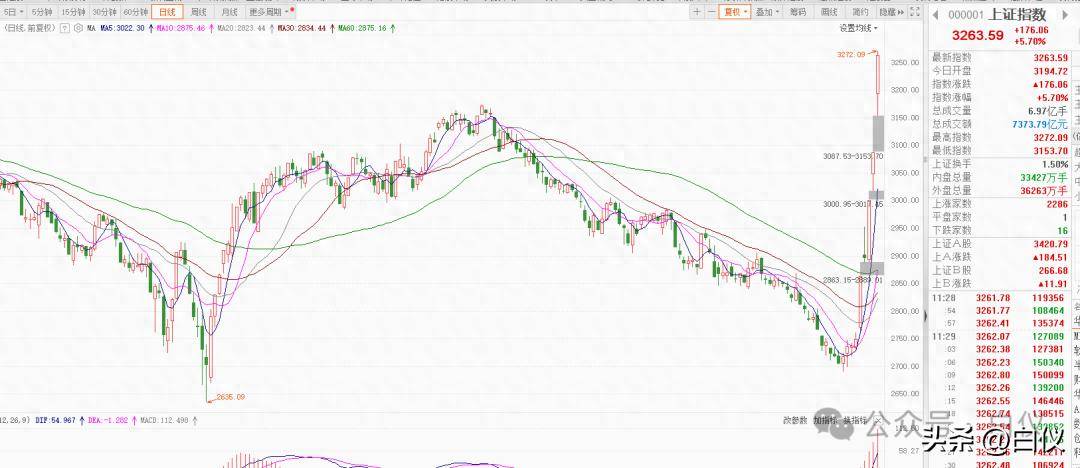Viewport: 1080px width, 468px height.
Task: Expand the 更多周期 dropdown
Action: pos(270,12)
